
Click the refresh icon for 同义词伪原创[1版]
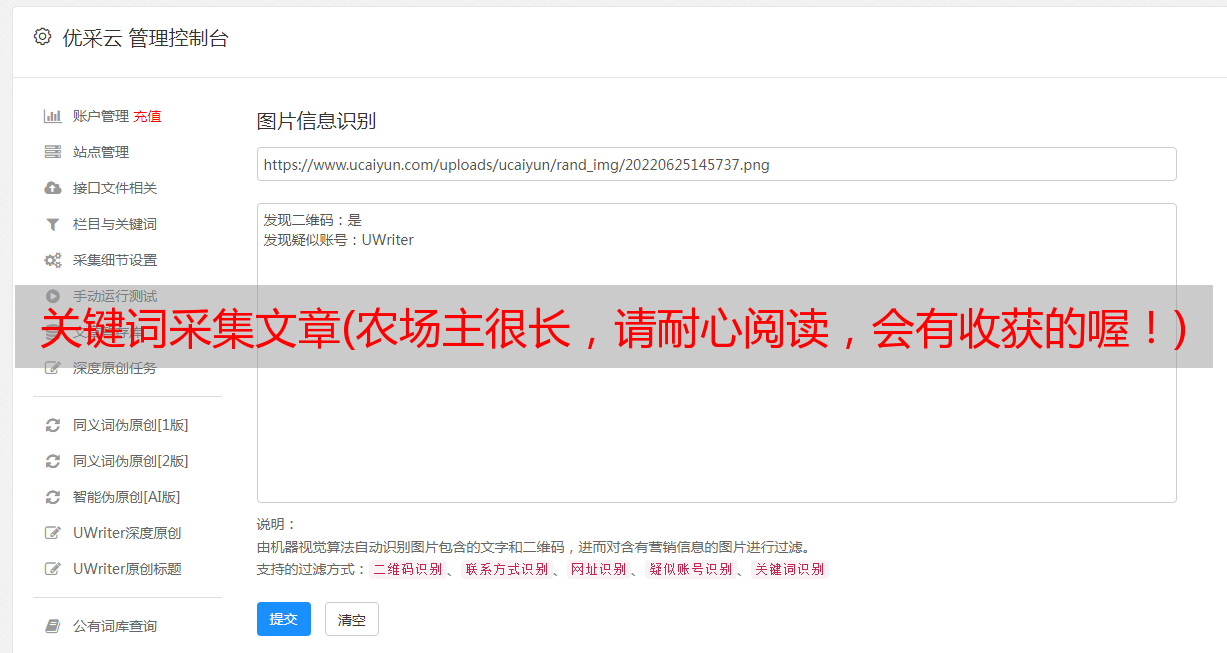coord(53,425)
